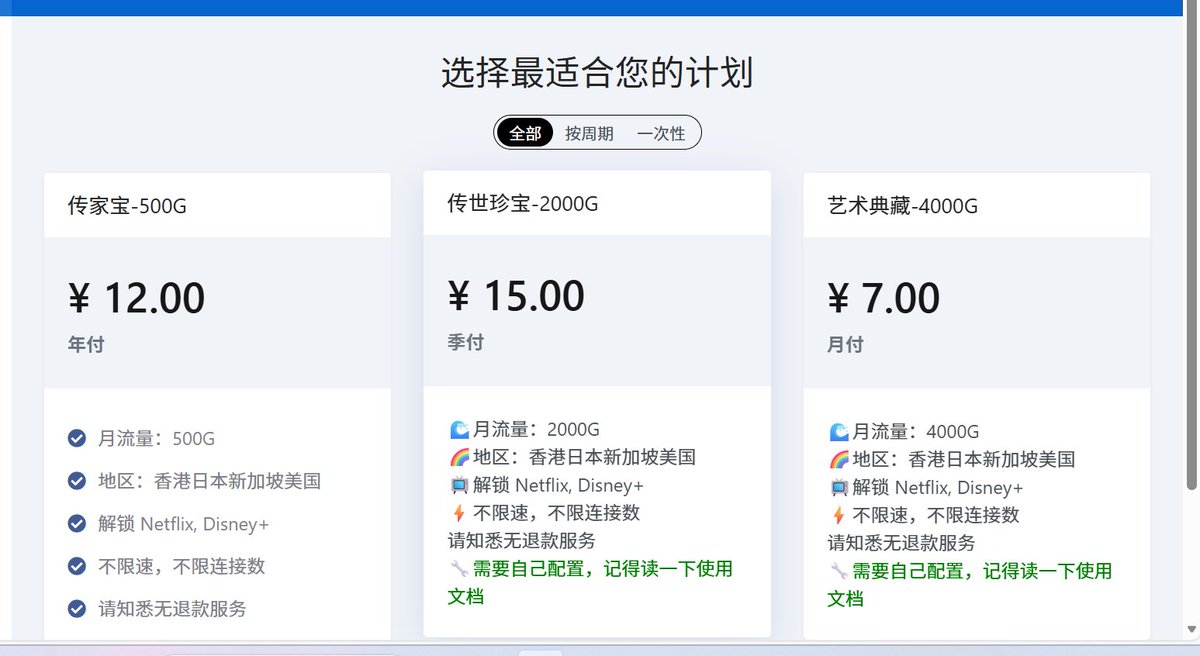
Task: Click check icon beside 解锁 Netflix in 传家宝 card
Action: coord(77,523)
